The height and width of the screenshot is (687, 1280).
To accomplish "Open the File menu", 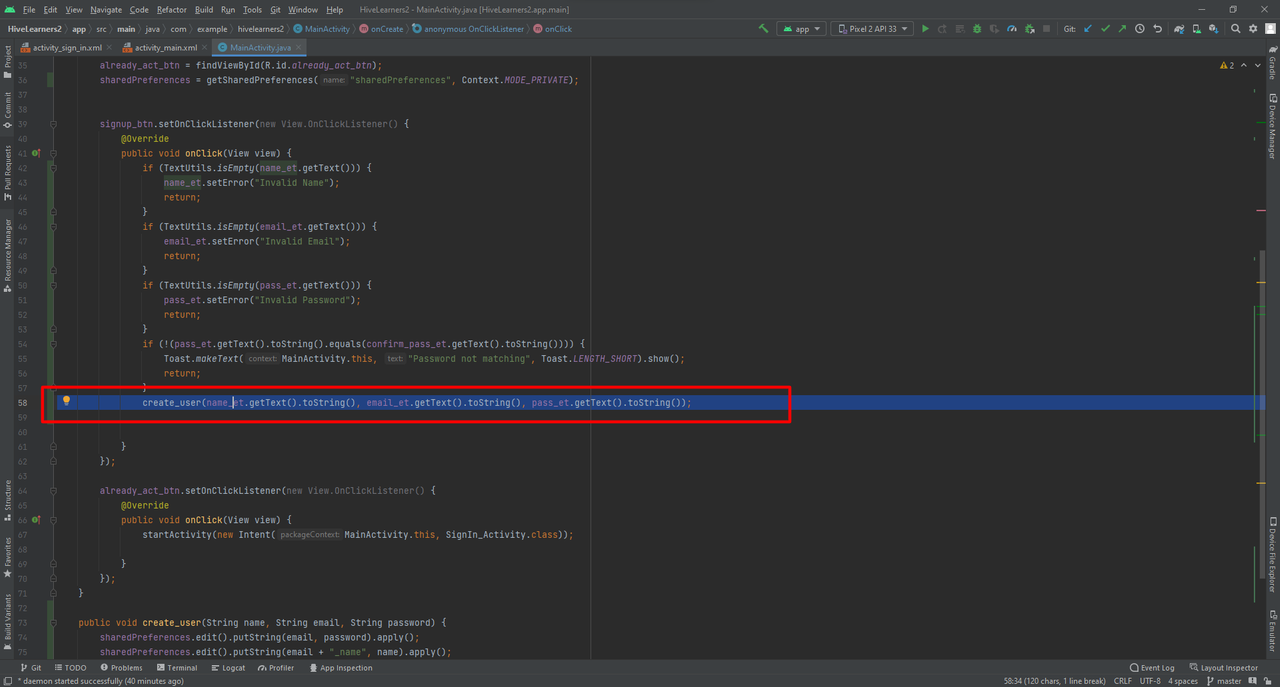I will pyautogui.click(x=29, y=9).
